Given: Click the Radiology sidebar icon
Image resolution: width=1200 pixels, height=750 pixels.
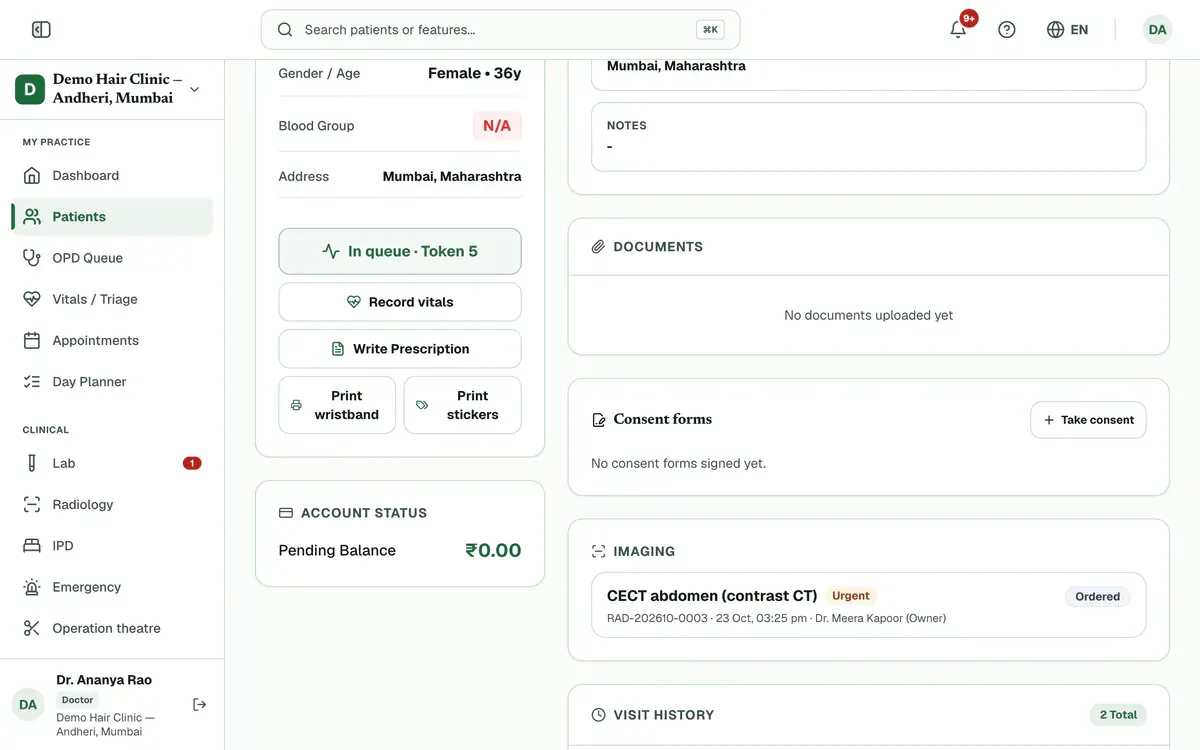Looking at the screenshot, I should point(32,505).
